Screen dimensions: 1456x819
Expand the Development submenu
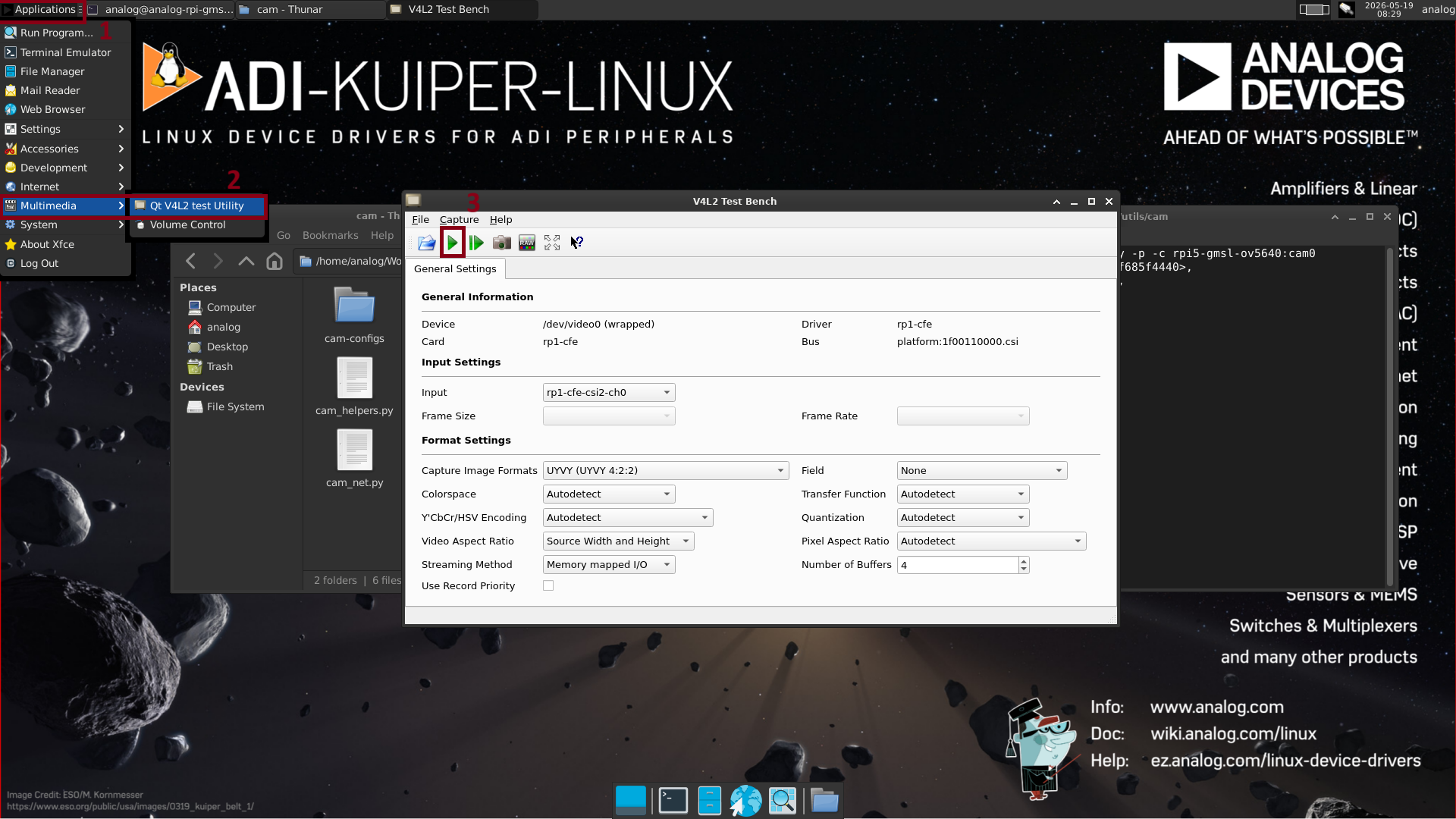click(65, 168)
